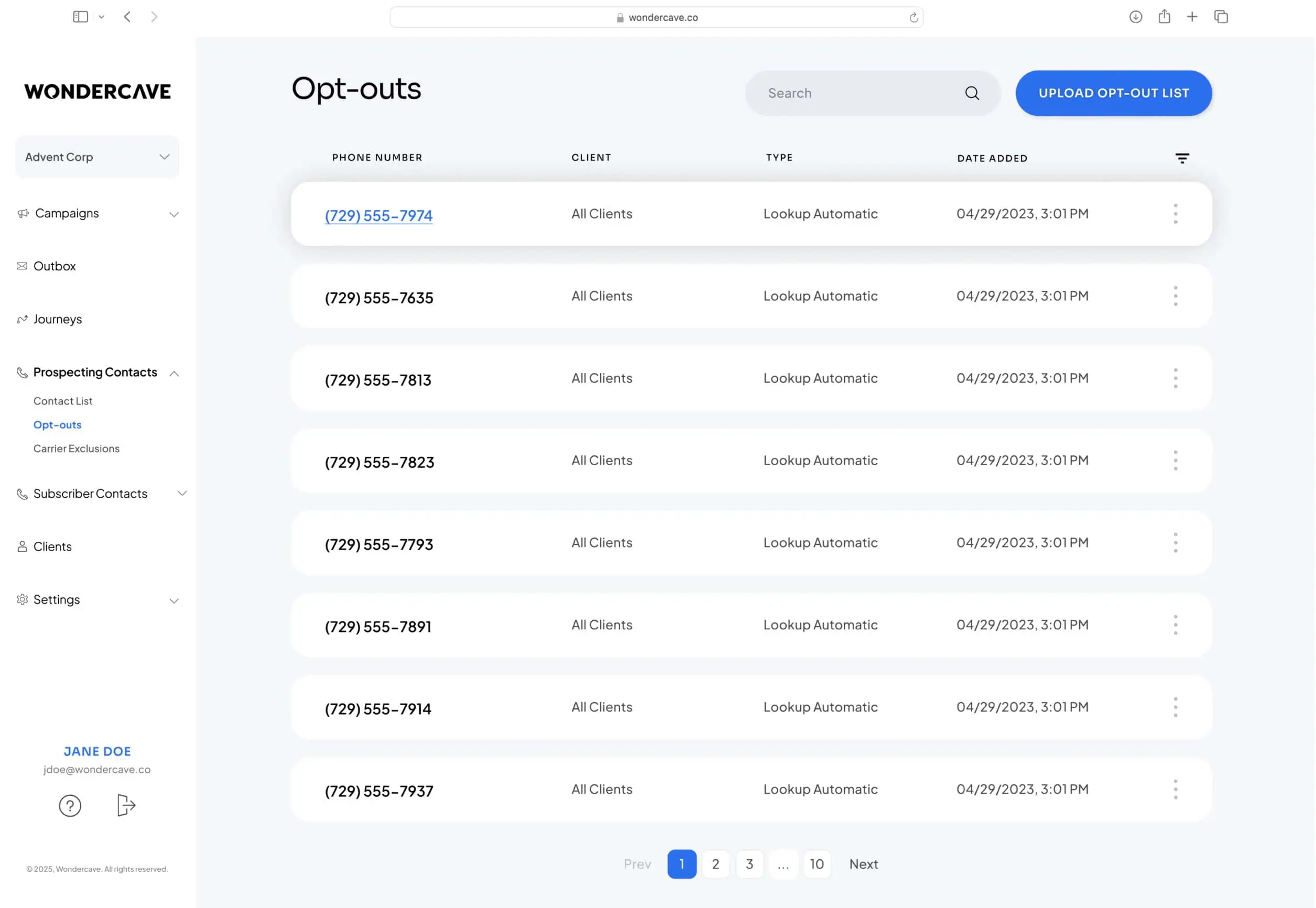This screenshot has width=1316, height=908.
Task: Select the (729) 555-7813 phone number
Action: (378, 380)
